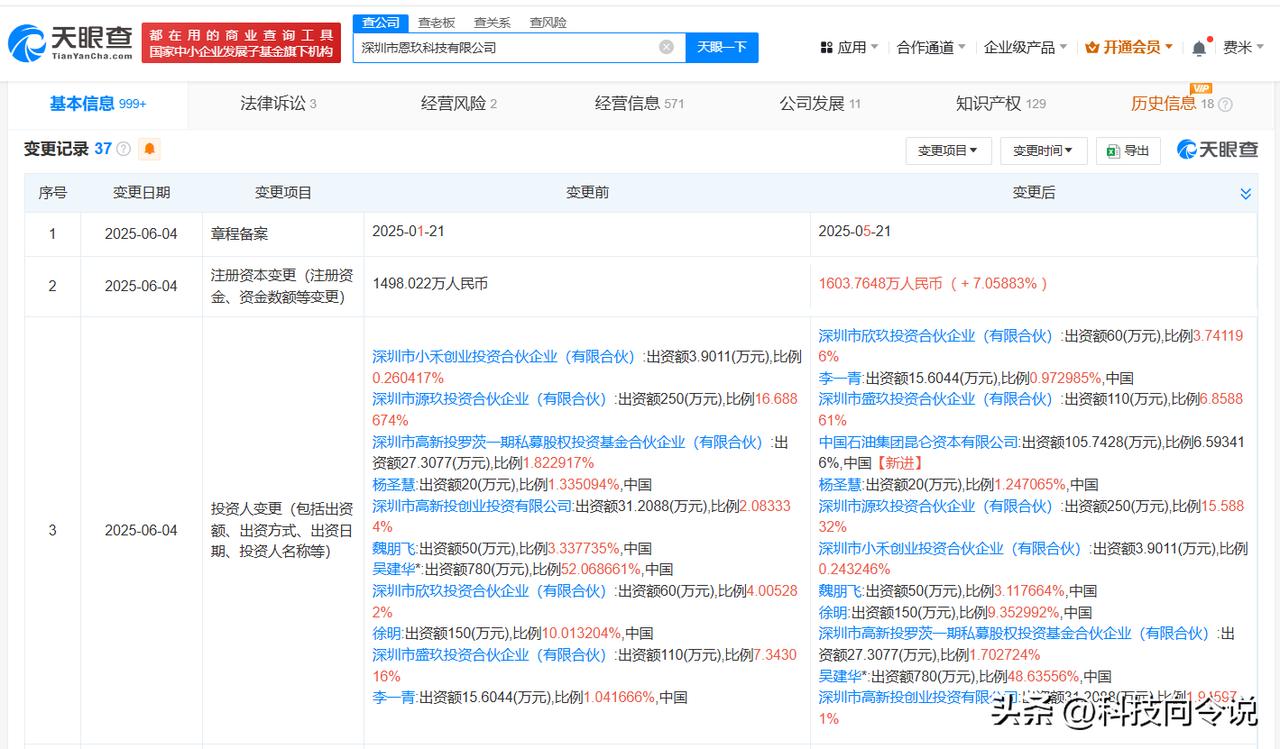
Task: Click the 变更日期 column header
Action: pyautogui.click(x=141, y=193)
